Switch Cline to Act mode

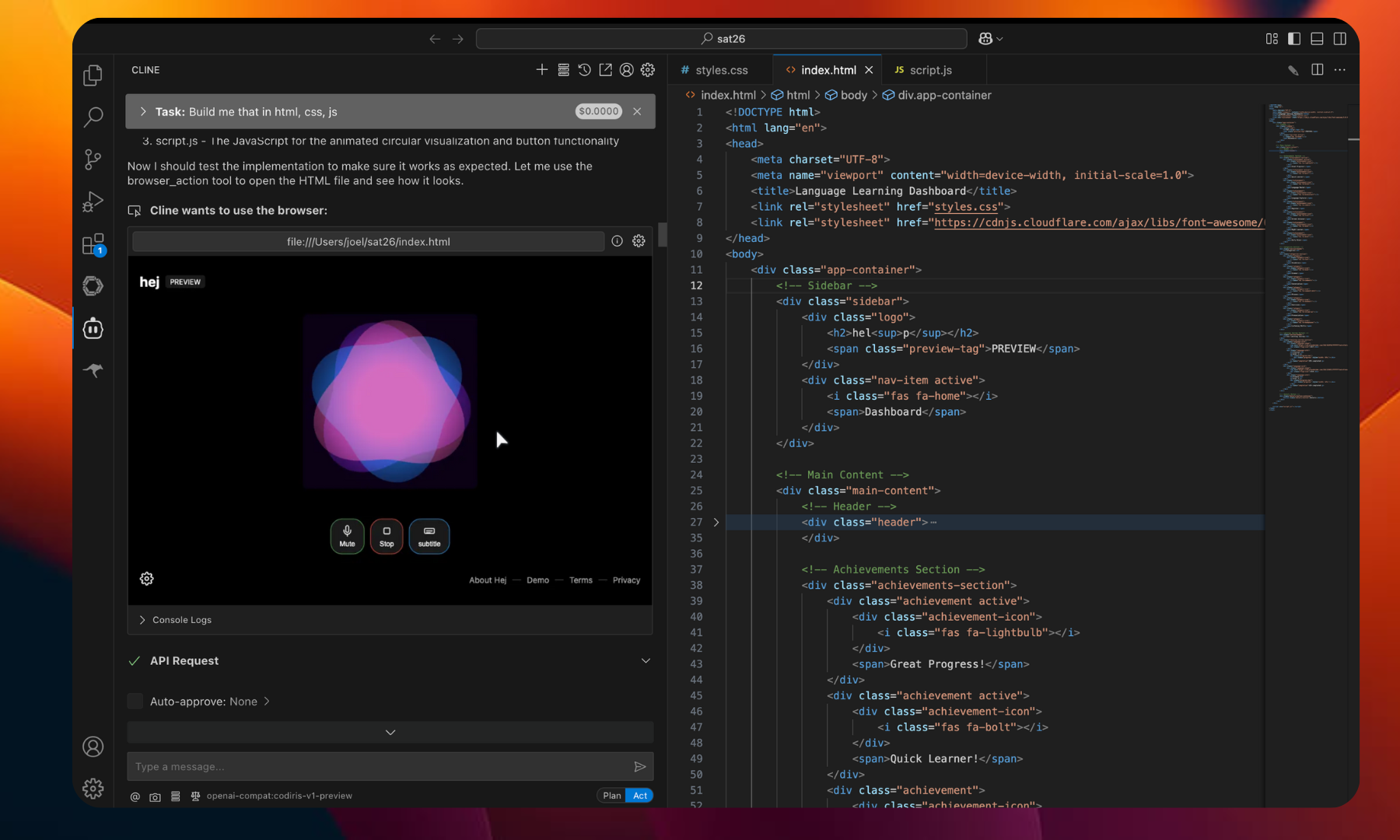coord(640,796)
